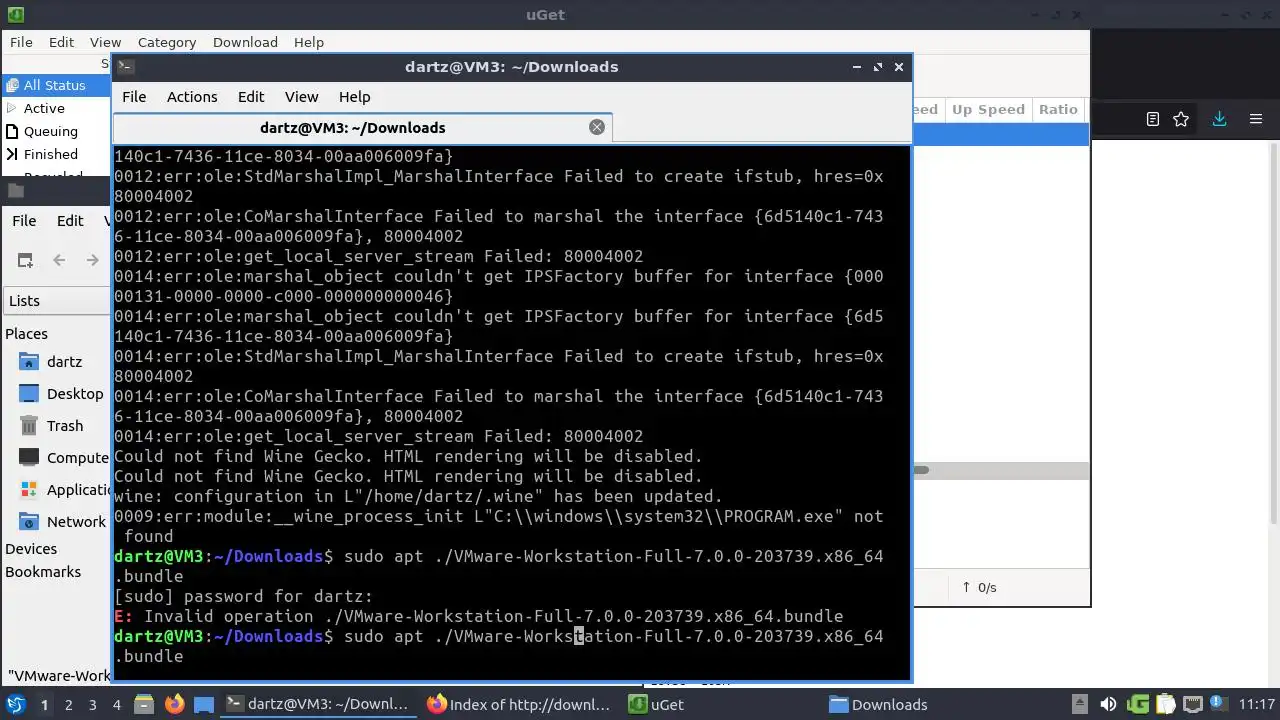Switch to workspace 1
The height and width of the screenshot is (720, 1280).
click(44, 705)
